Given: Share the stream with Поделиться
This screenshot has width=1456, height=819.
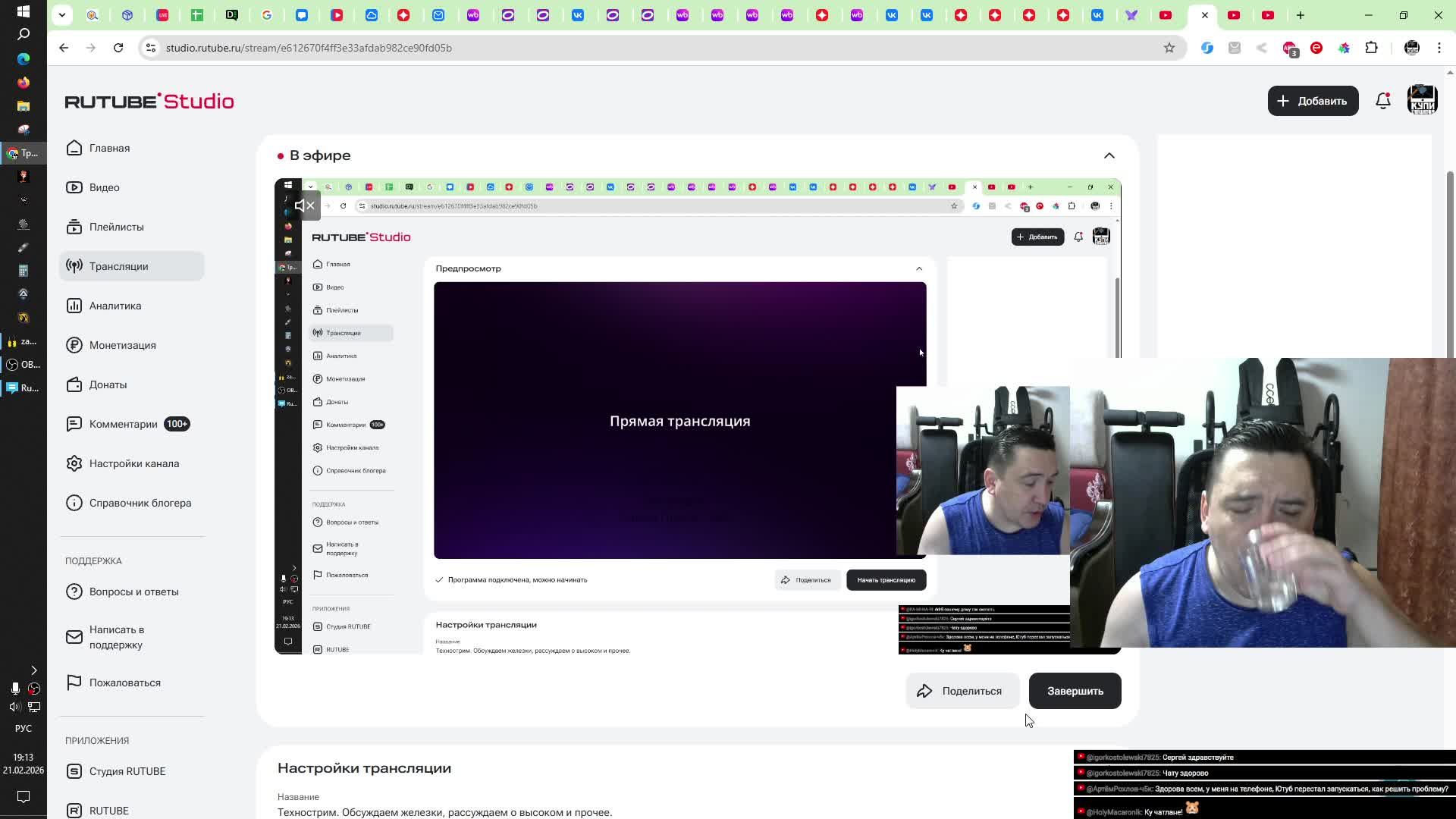Looking at the screenshot, I should [x=962, y=691].
